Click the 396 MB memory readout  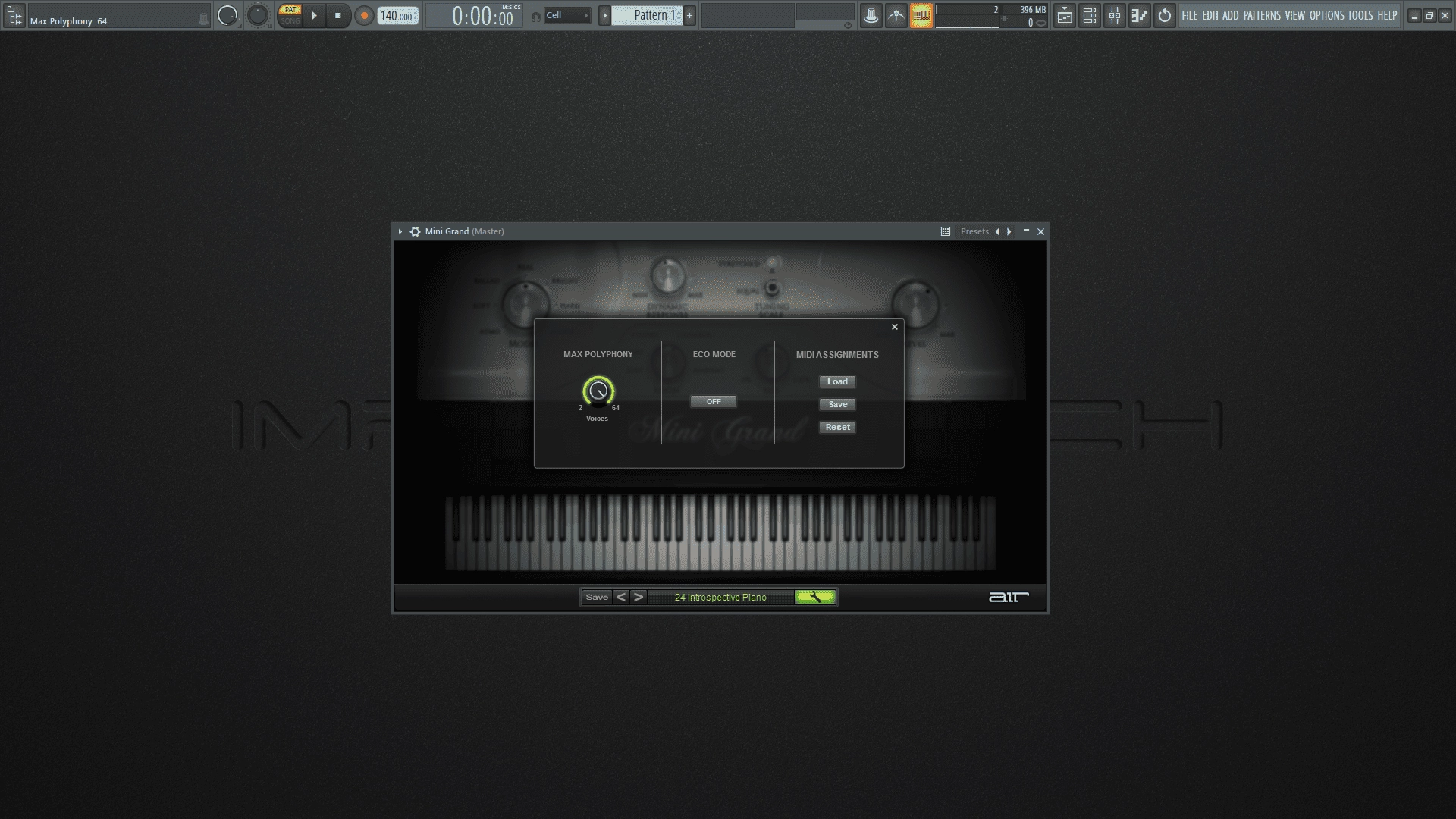(x=1032, y=10)
